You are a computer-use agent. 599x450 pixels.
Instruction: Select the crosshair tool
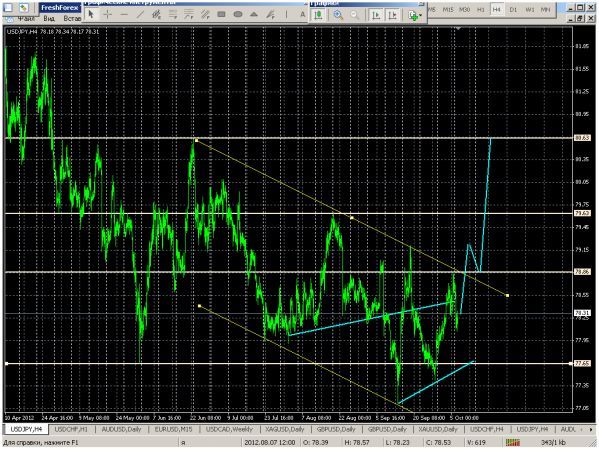click(x=108, y=15)
